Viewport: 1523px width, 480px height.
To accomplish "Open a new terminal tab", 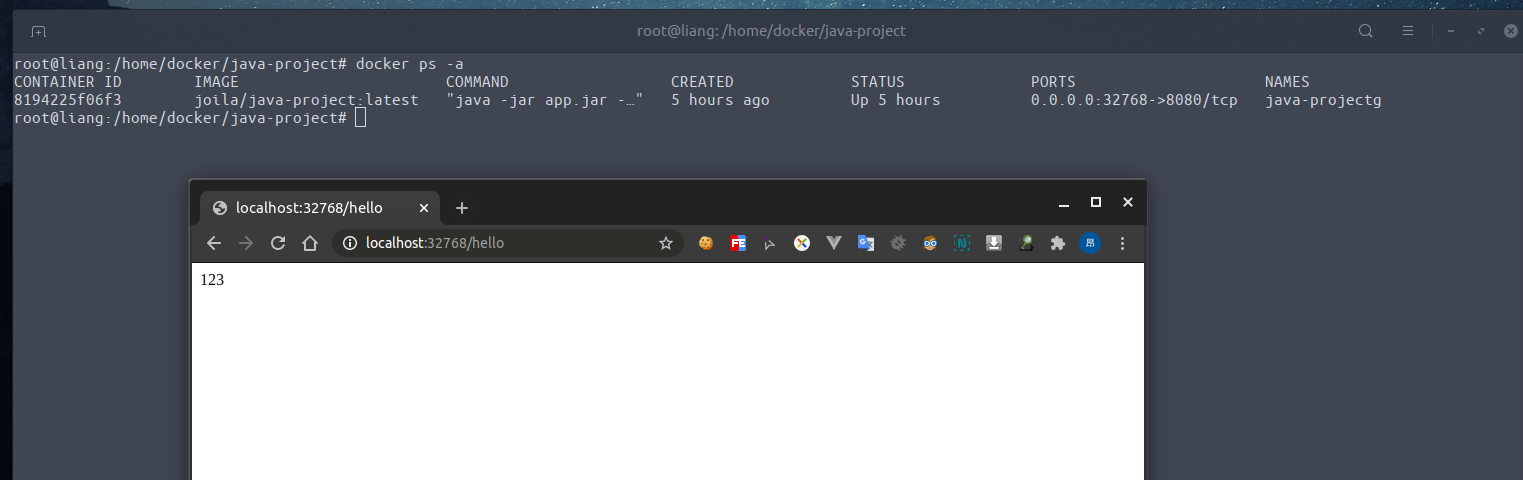I will (38, 32).
